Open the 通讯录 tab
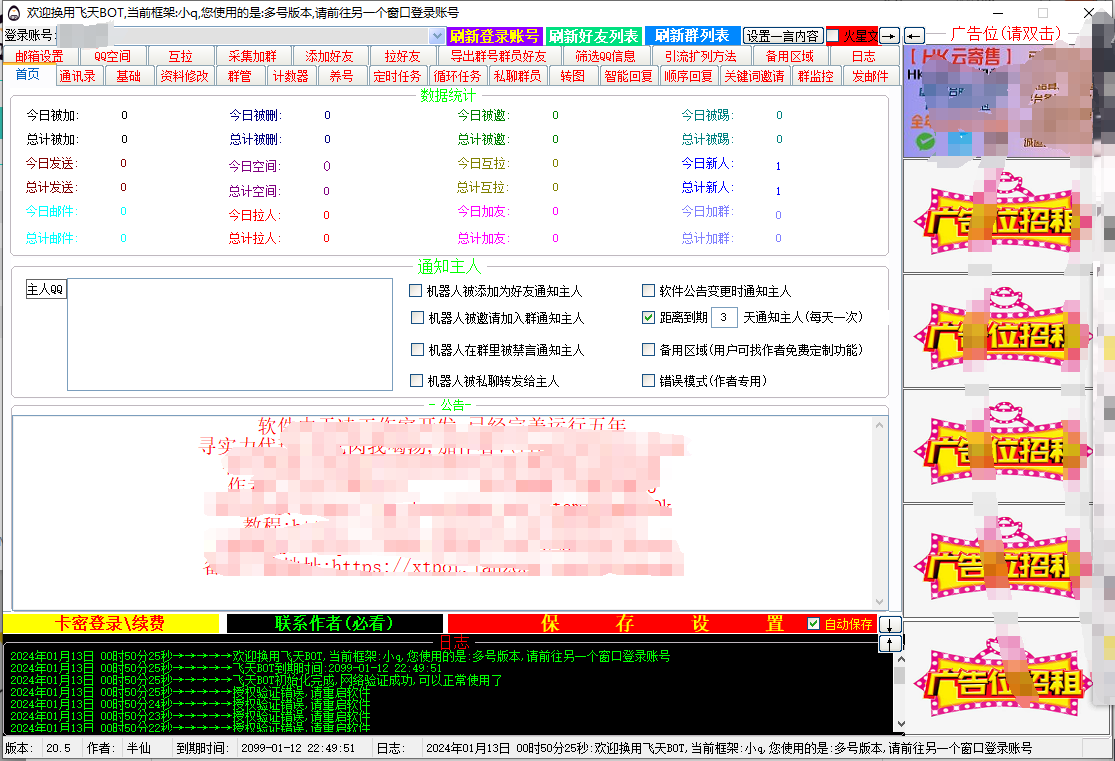The image size is (1115, 761). [x=77, y=76]
